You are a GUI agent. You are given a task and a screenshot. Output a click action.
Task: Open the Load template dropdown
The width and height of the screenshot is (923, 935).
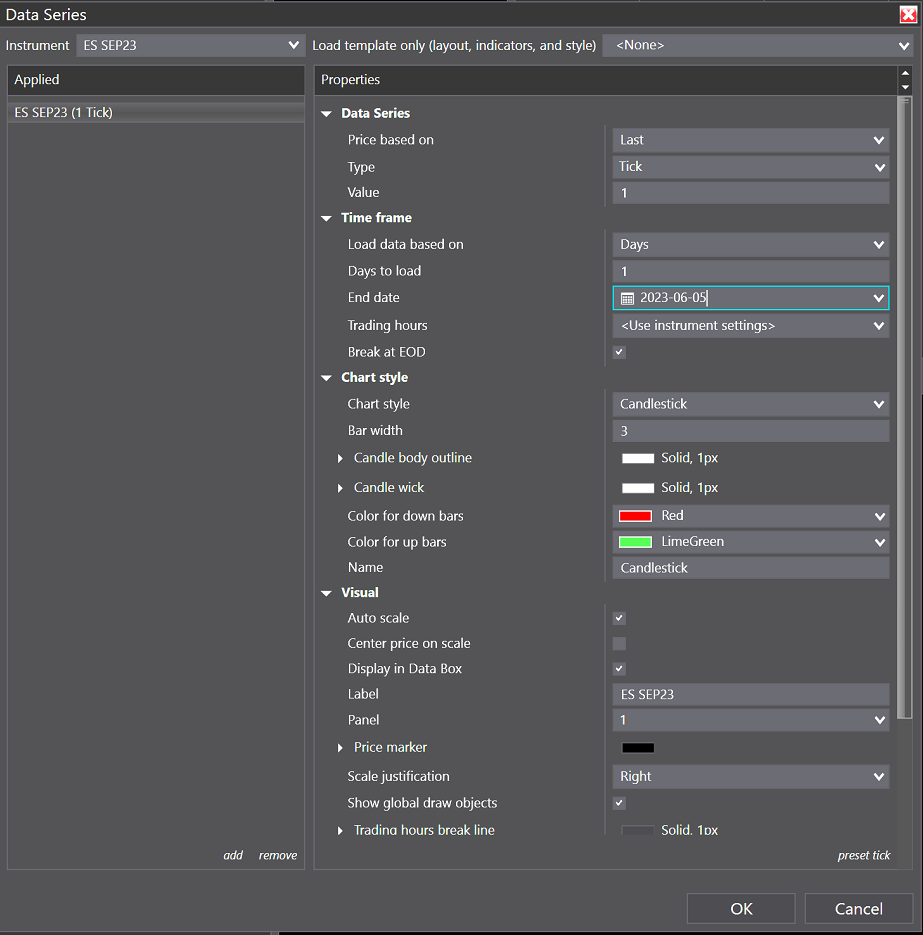coord(757,45)
